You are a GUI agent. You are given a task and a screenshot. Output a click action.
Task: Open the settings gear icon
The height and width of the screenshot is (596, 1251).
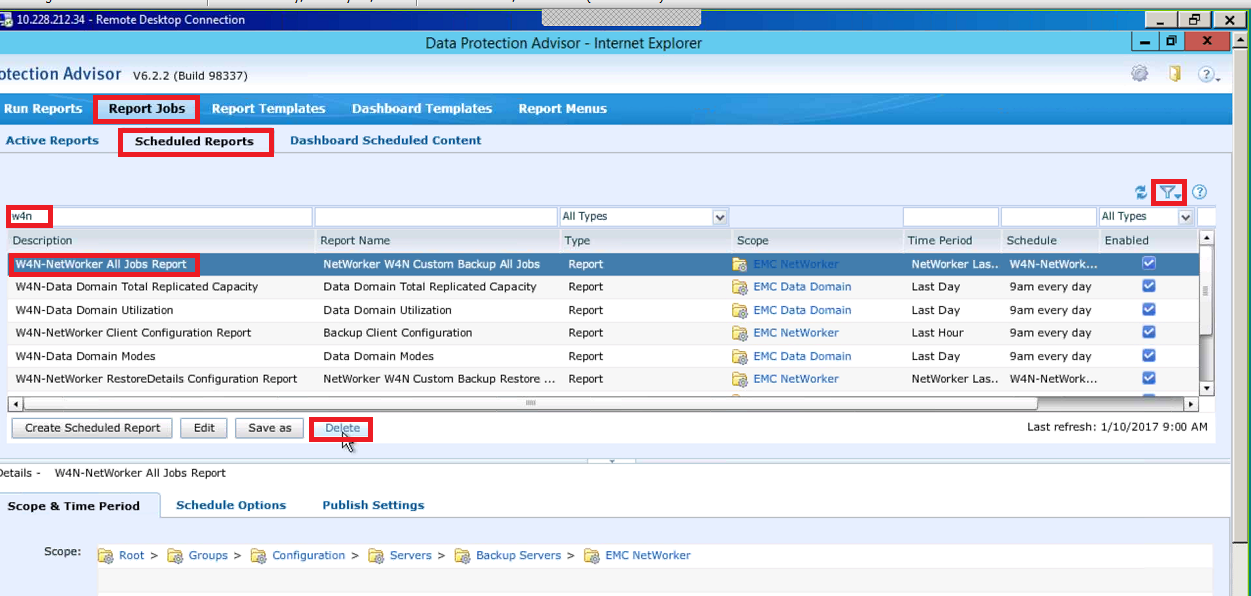1139,74
